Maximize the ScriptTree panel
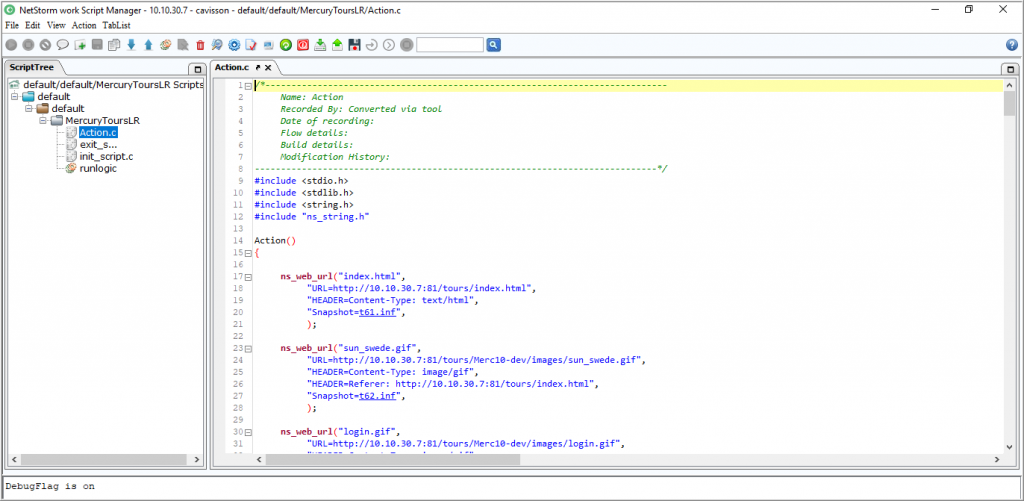The image size is (1024, 501). pyautogui.click(x=197, y=69)
